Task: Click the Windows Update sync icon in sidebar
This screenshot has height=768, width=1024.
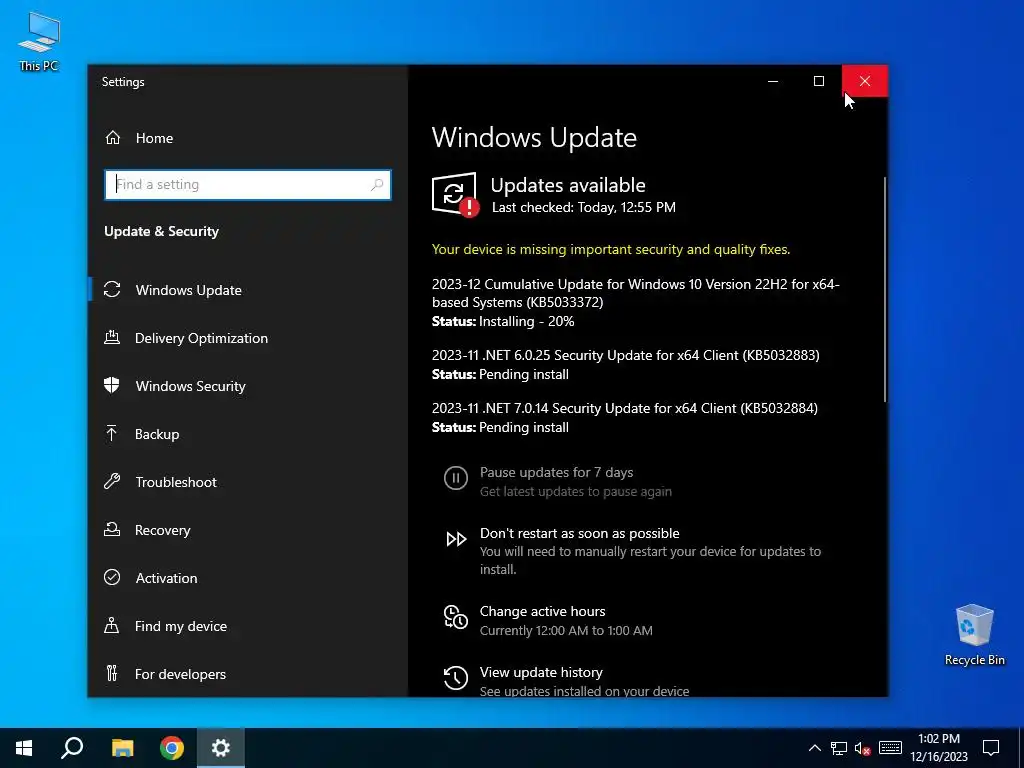Action: (x=112, y=289)
